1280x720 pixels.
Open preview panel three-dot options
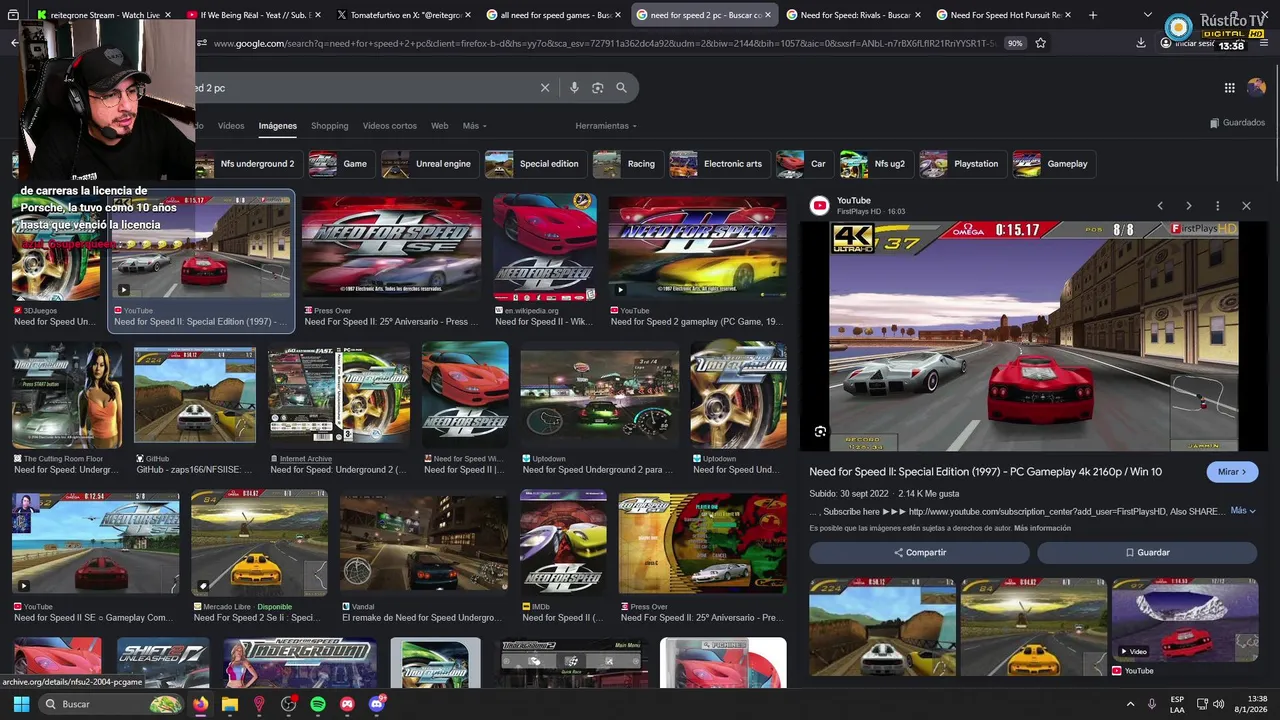pos(1217,206)
